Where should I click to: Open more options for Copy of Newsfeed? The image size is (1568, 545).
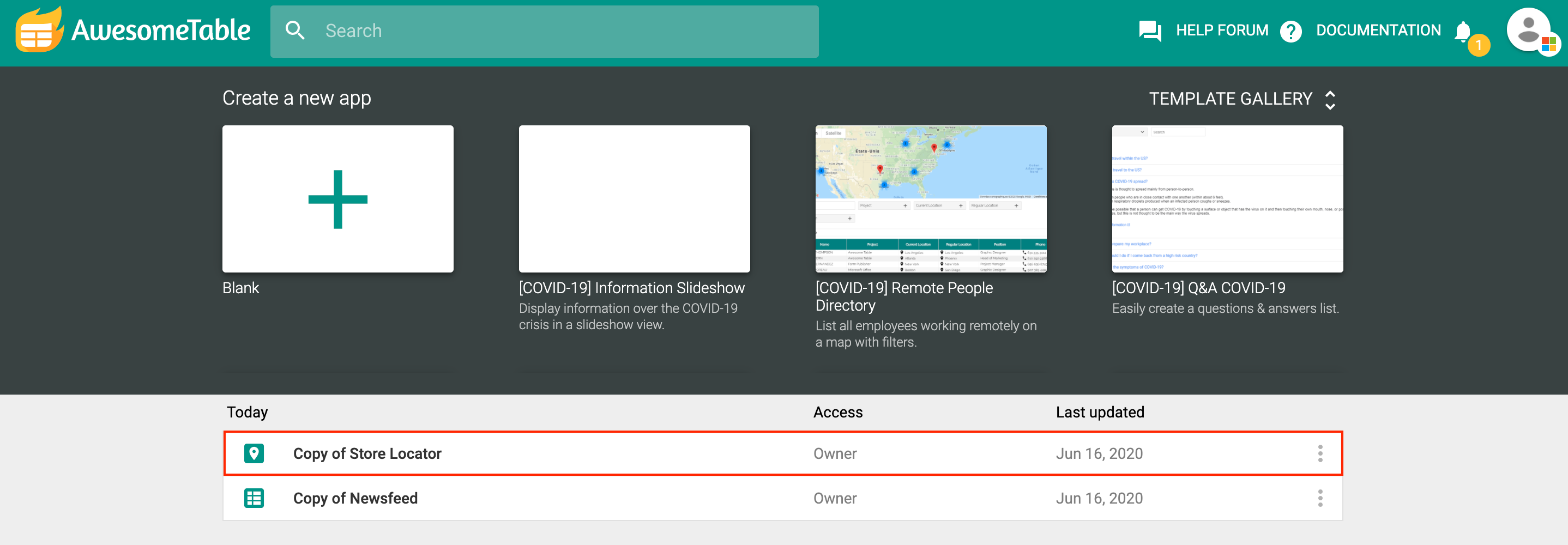[1319, 498]
